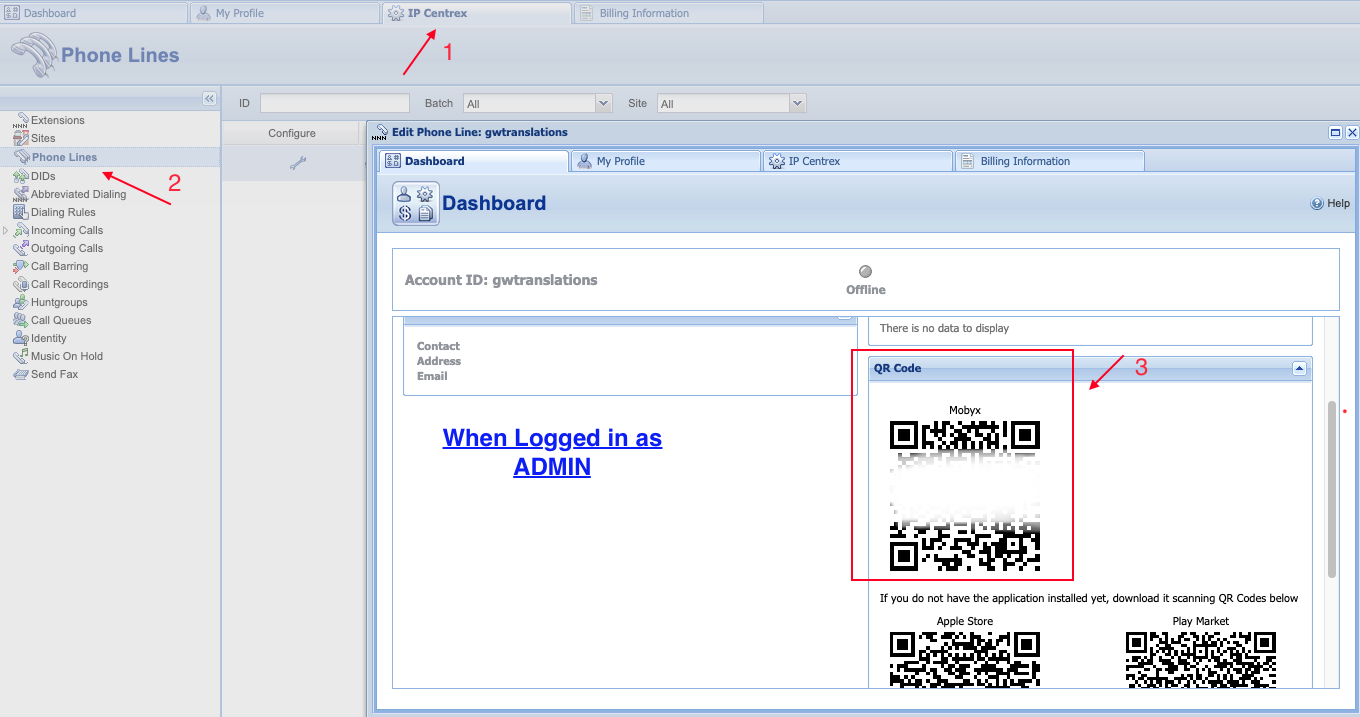Open IP Centrex tab in Edit Phone Line window
This screenshot has height=717, width=1360.
[857, 161]
